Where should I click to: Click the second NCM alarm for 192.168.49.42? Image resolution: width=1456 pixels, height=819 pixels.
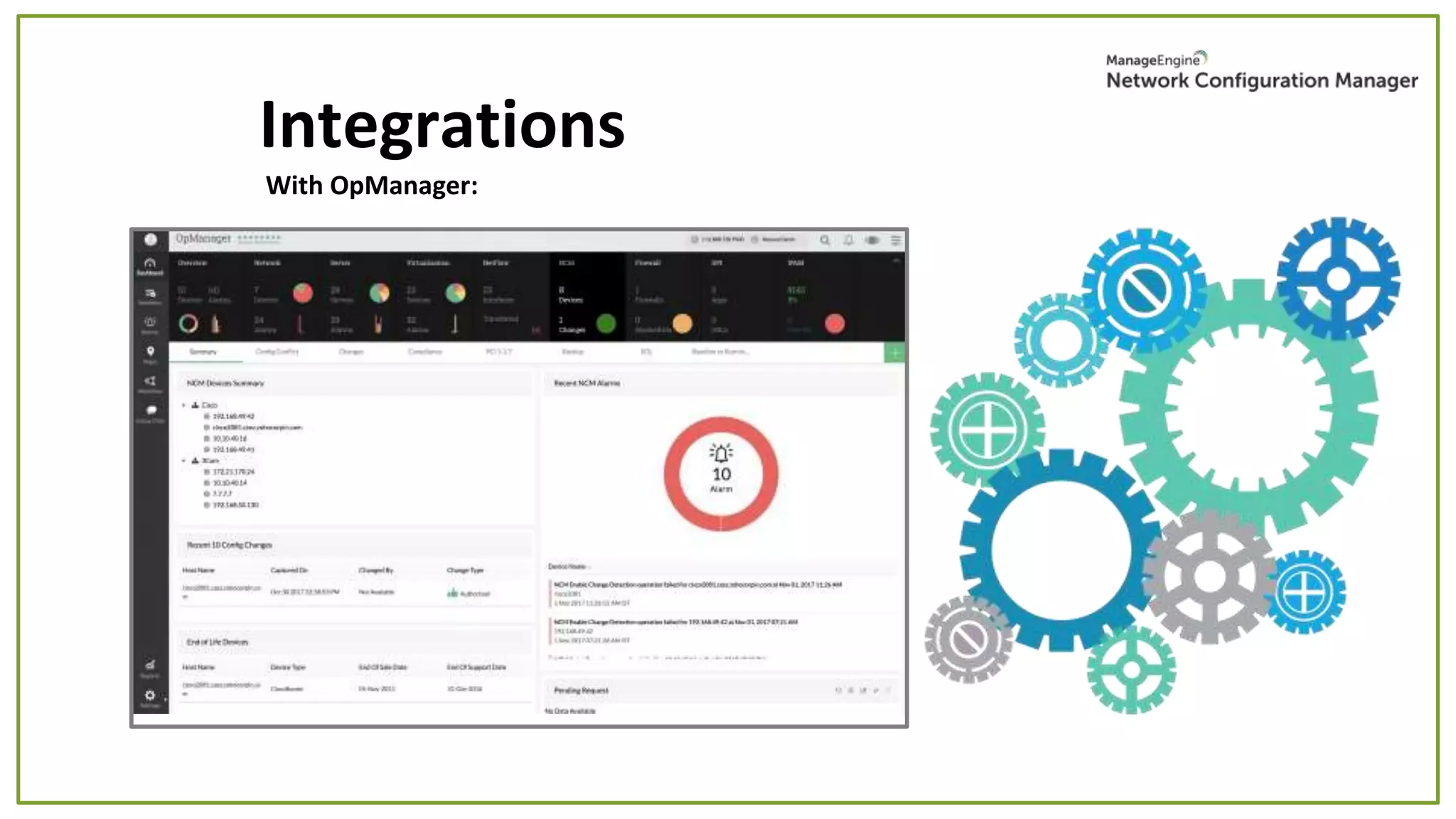pos(675,622)
